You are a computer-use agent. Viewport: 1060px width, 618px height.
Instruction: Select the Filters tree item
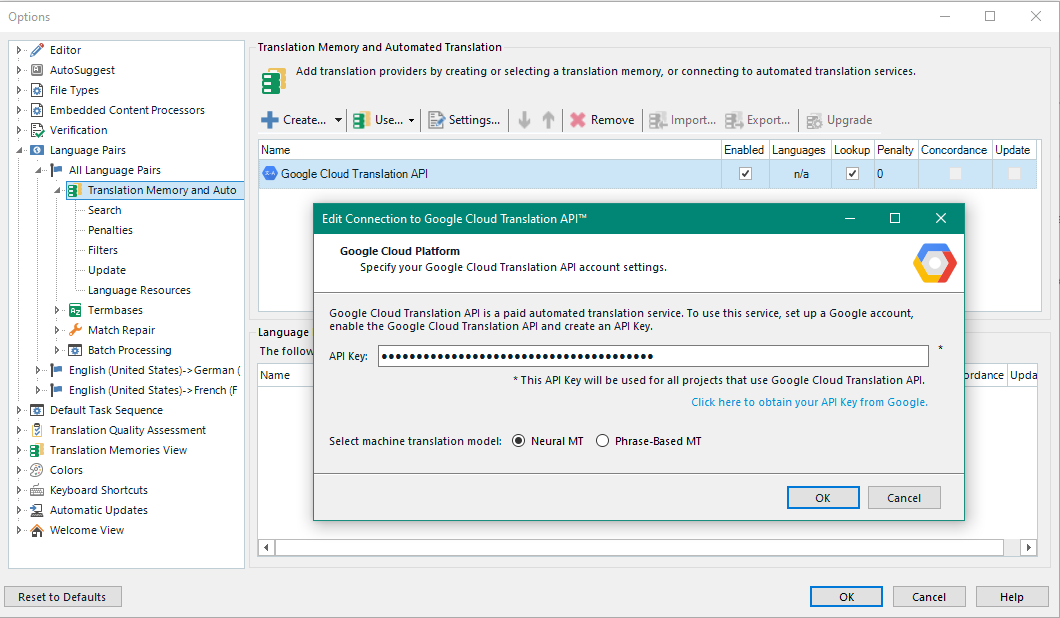click(103, 250)
